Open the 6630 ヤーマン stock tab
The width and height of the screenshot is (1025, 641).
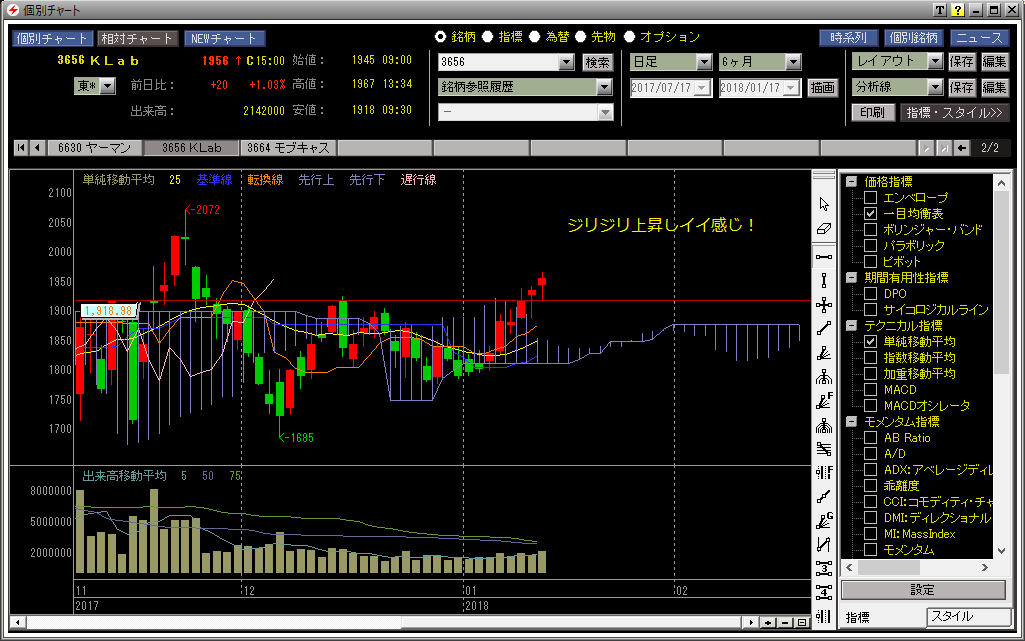point(95,148)
